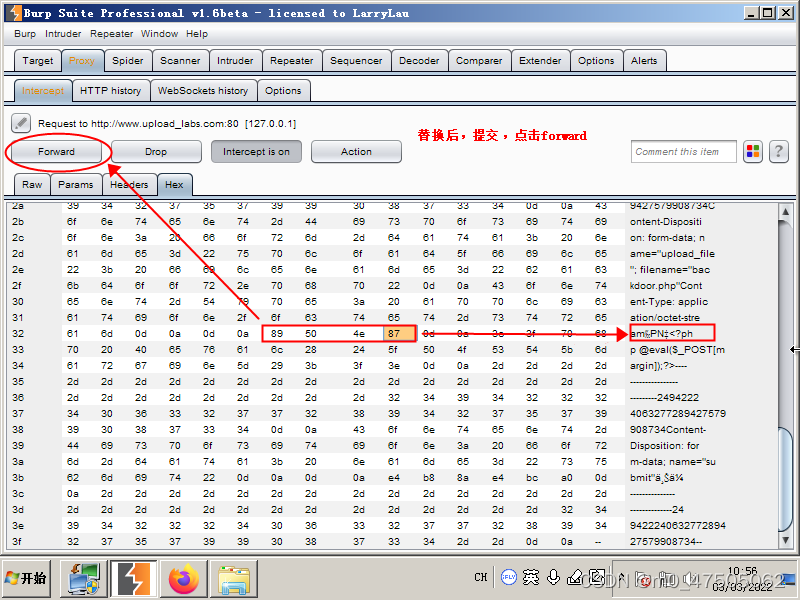Open the Burp Suite taskbar icon

134,579
